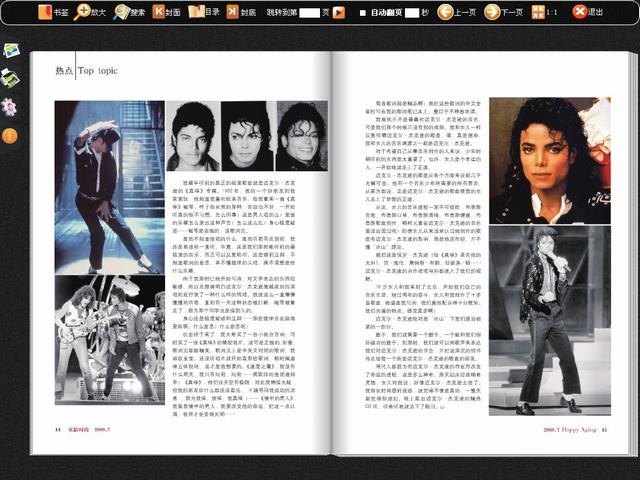Exit the reader with 退出
This screenshot has height=480, width=640.
point(587,12)
